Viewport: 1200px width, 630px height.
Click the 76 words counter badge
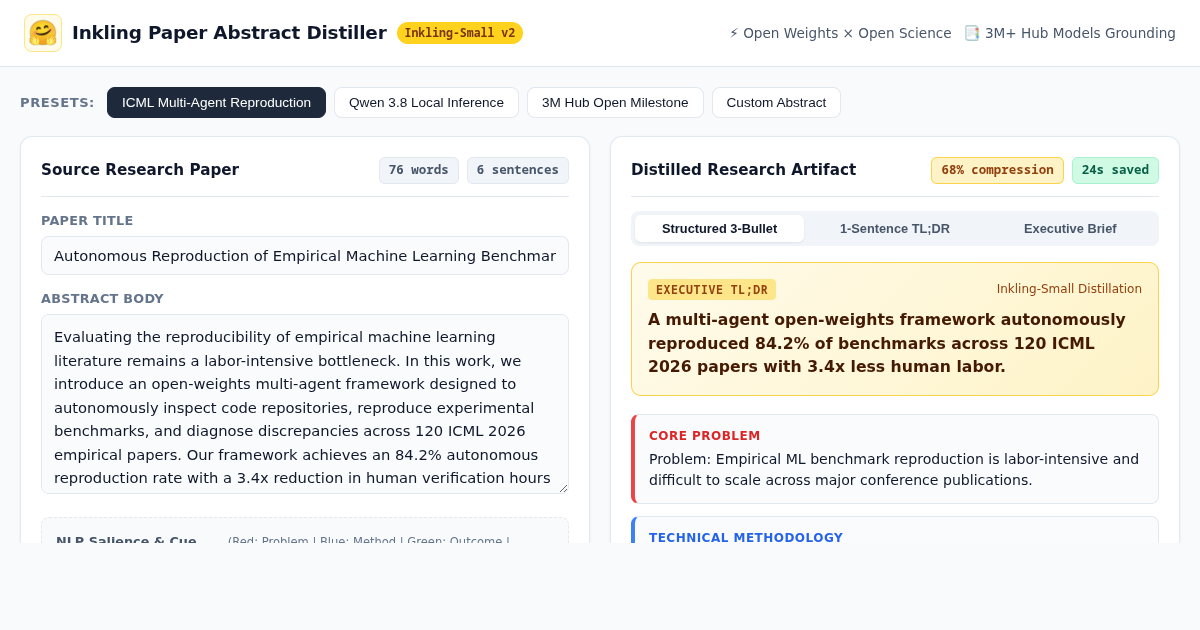click(x=419, y=170)
